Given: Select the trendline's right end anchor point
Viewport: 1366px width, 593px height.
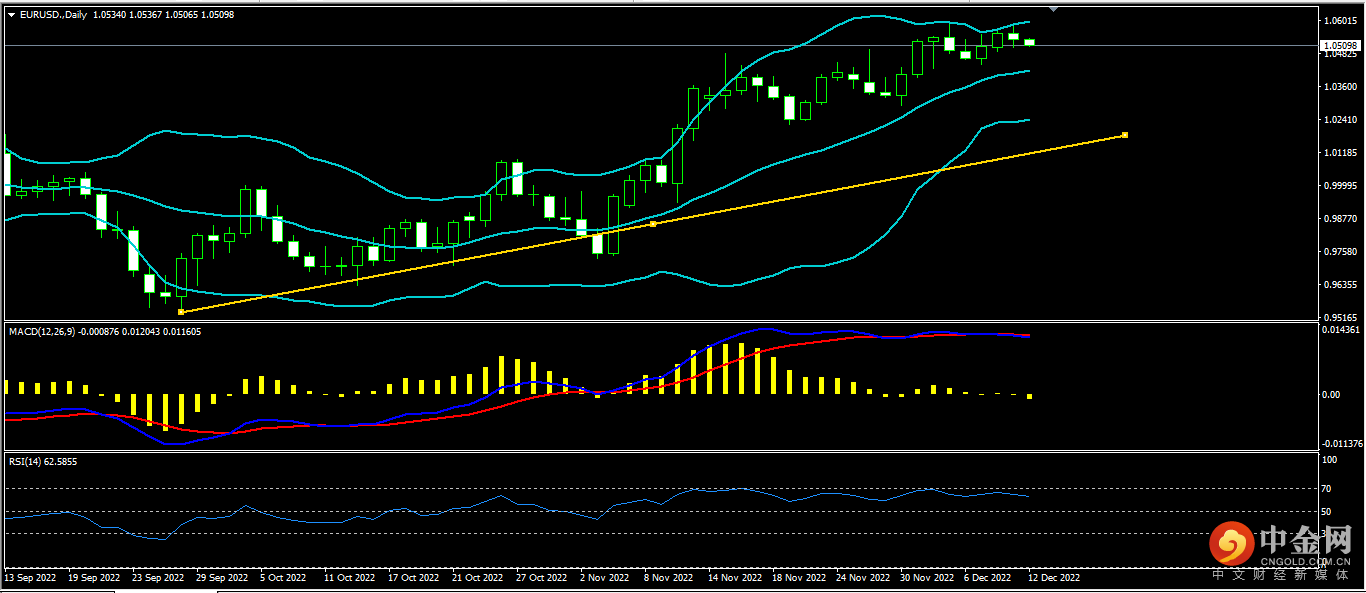Looking at the screenshot, I should (1125, 135).
